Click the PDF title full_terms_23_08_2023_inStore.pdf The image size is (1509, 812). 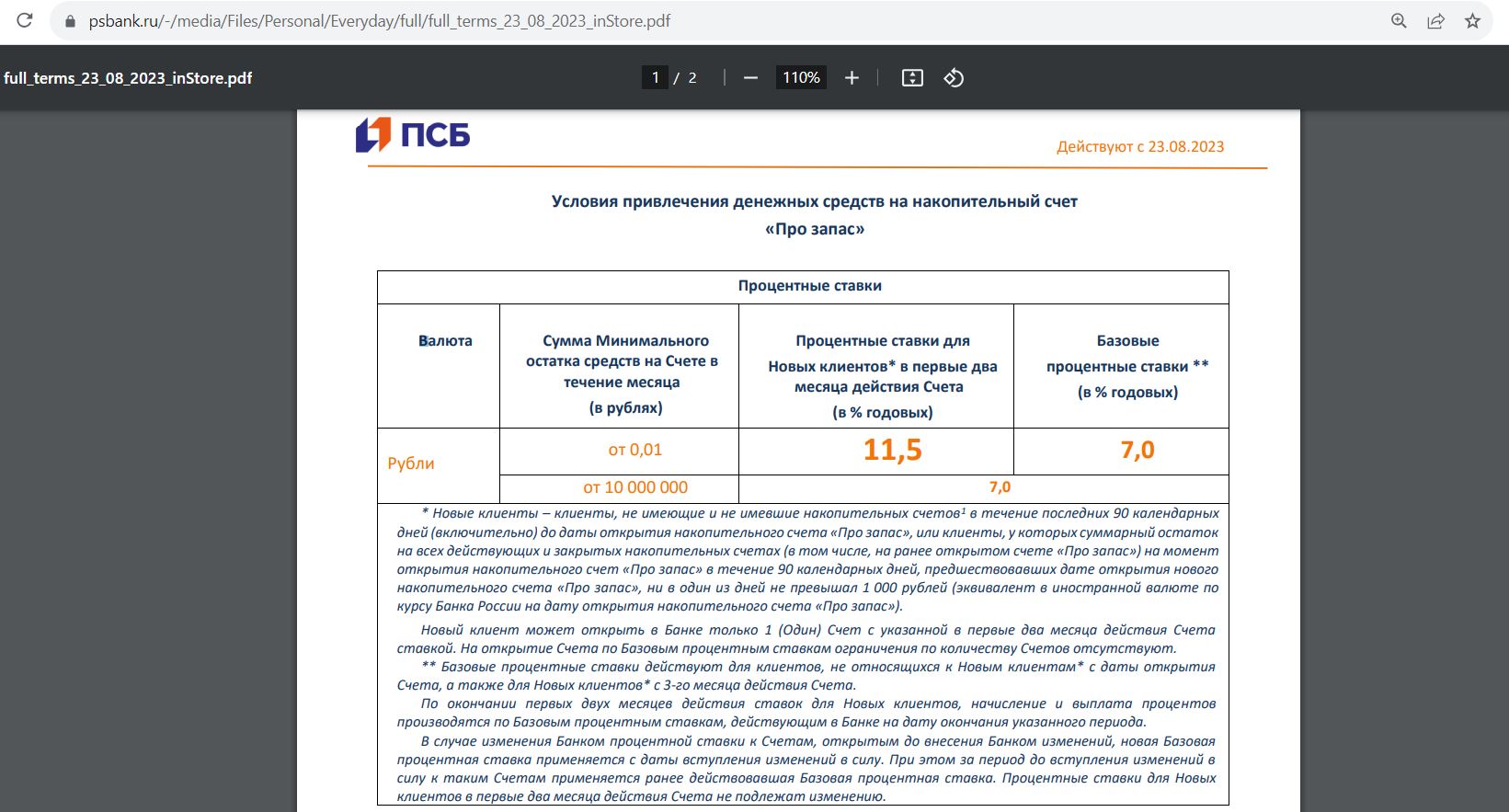point(128,78)
